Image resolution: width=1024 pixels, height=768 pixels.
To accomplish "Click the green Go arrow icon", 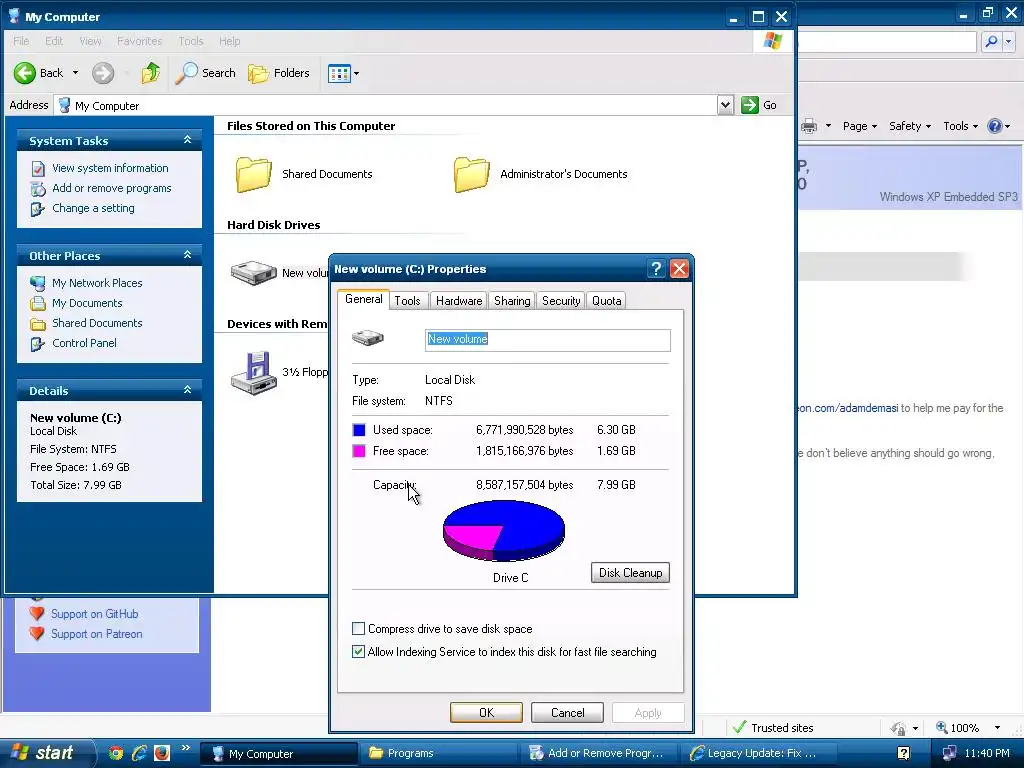I will [x=749, y=105].
